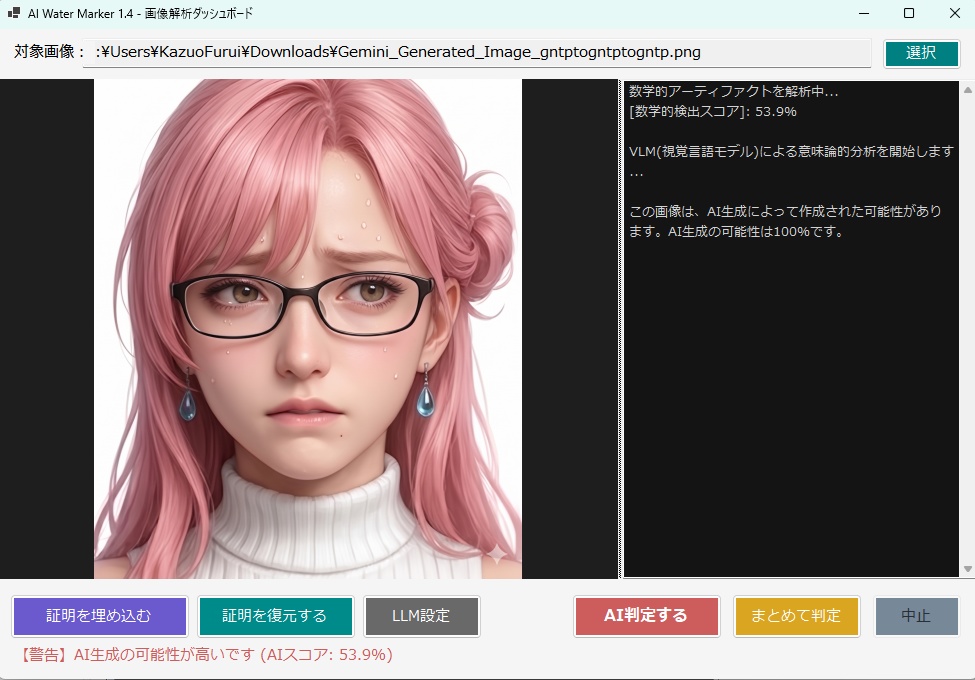Select the pink-haired character preview image
This screenshot has width=975, height=680.
coord(306,330)
